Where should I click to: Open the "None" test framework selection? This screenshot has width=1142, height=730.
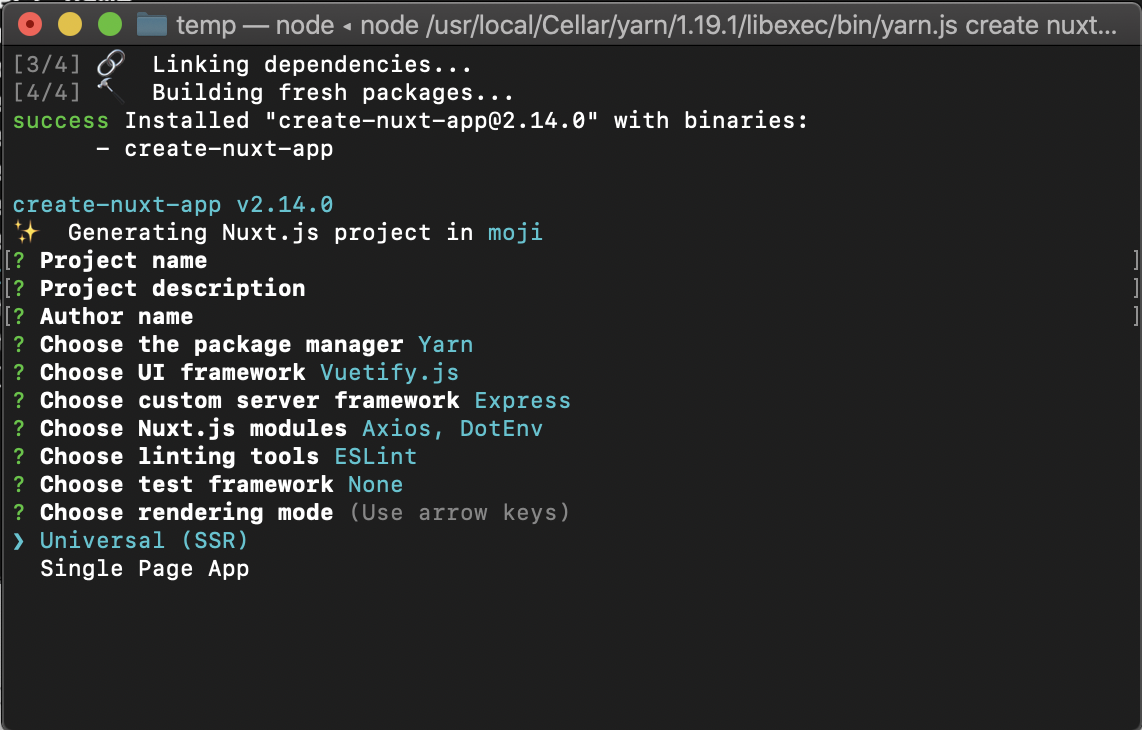[x=375, y=484]
